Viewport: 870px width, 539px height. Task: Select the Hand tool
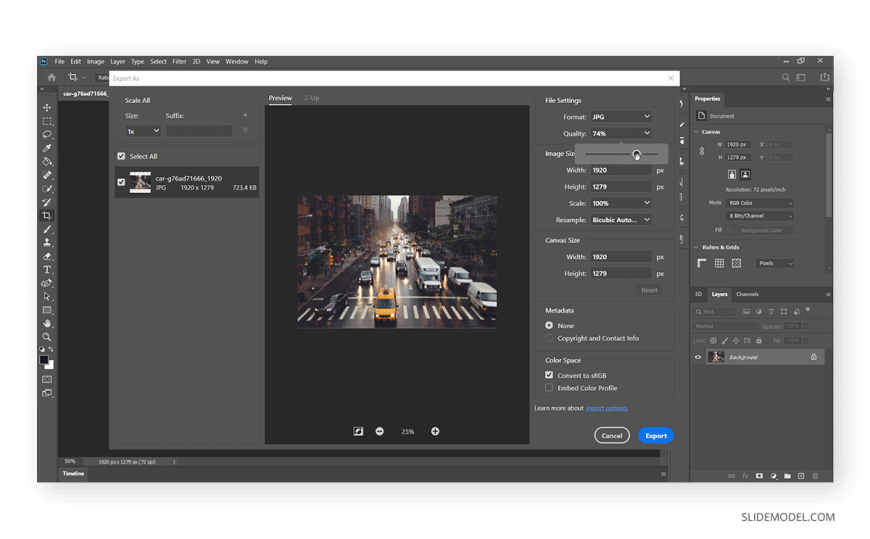tap(47, 324)
